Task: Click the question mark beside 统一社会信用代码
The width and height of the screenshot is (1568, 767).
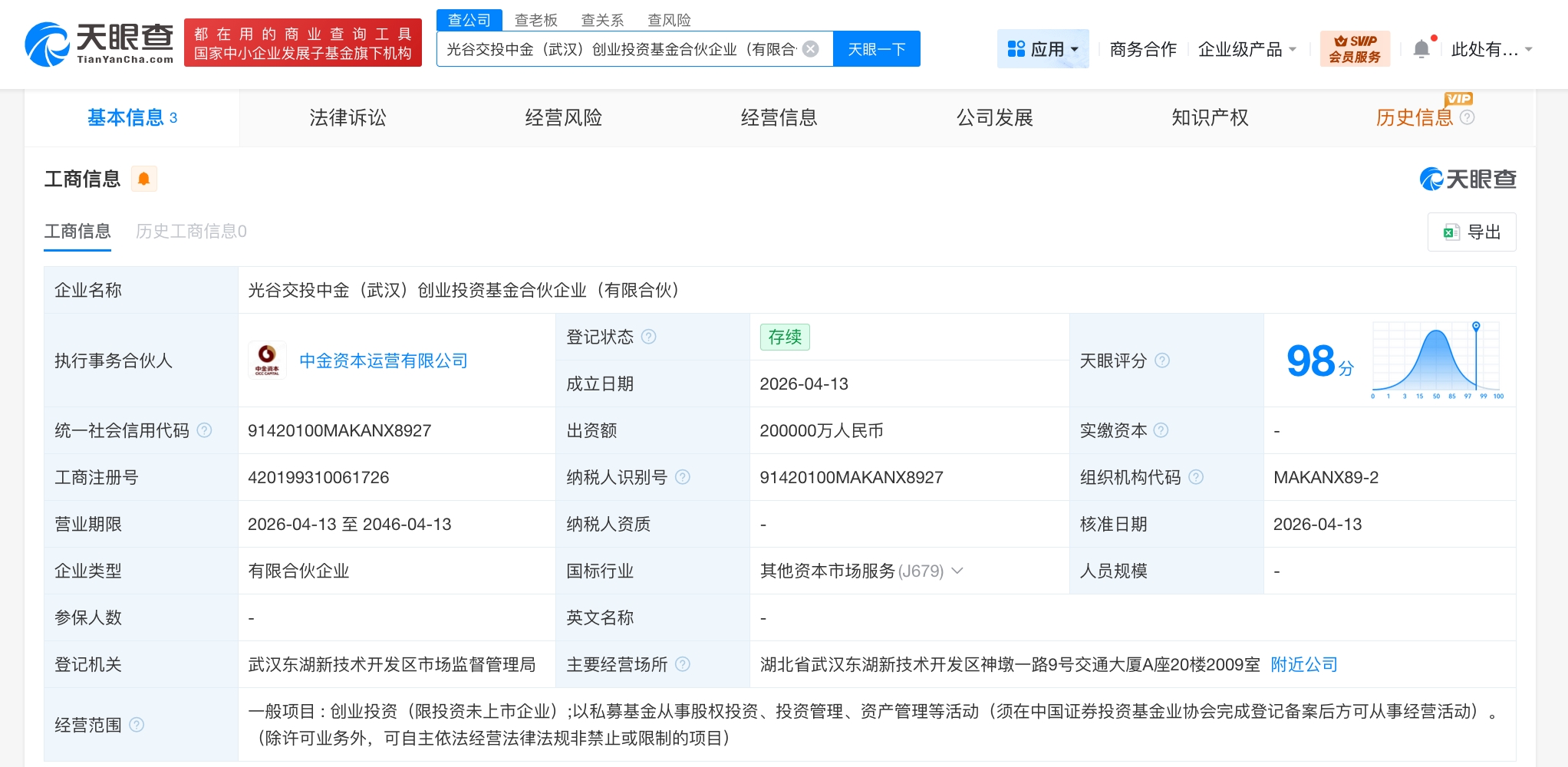Action: 204,430
